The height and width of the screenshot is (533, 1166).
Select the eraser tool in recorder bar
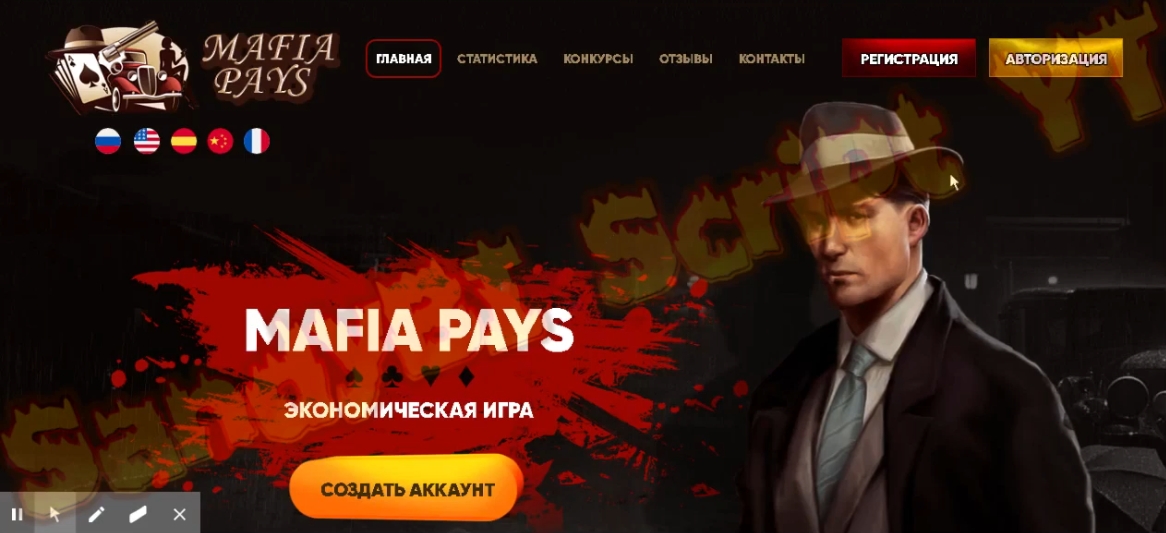pyautogui.click(x=138, y=514)
